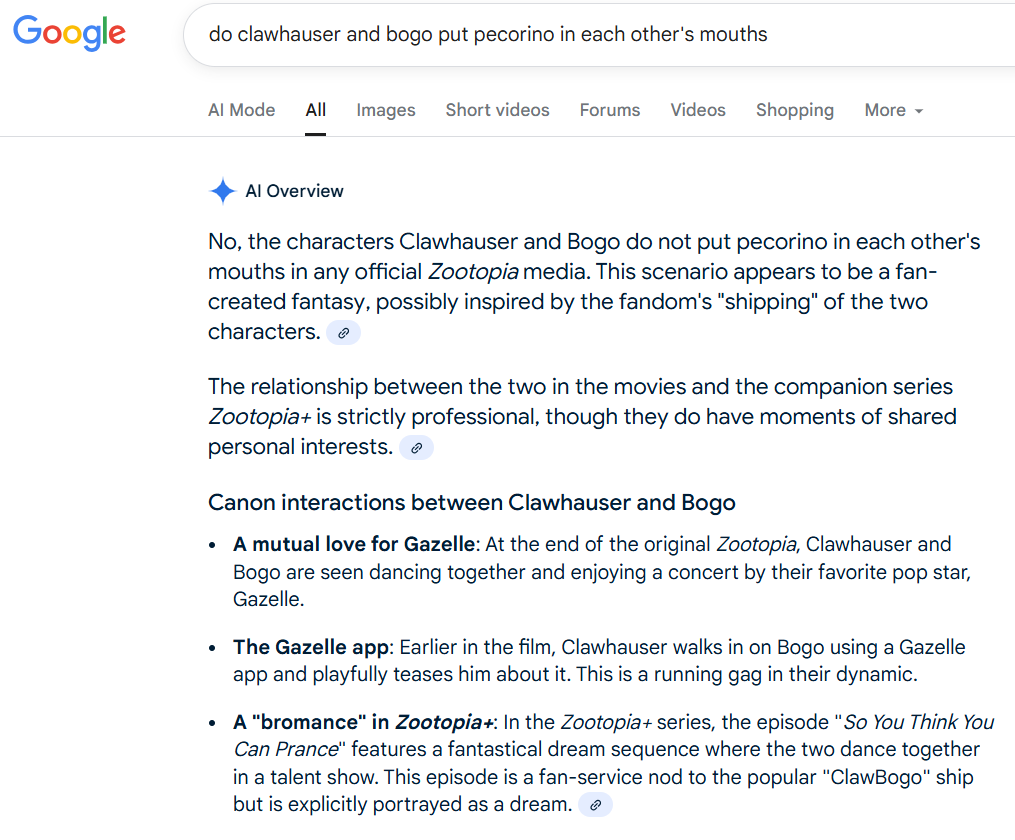Open the Videos tab
The width and height of the screenshot is (1015, 840).
698,110
